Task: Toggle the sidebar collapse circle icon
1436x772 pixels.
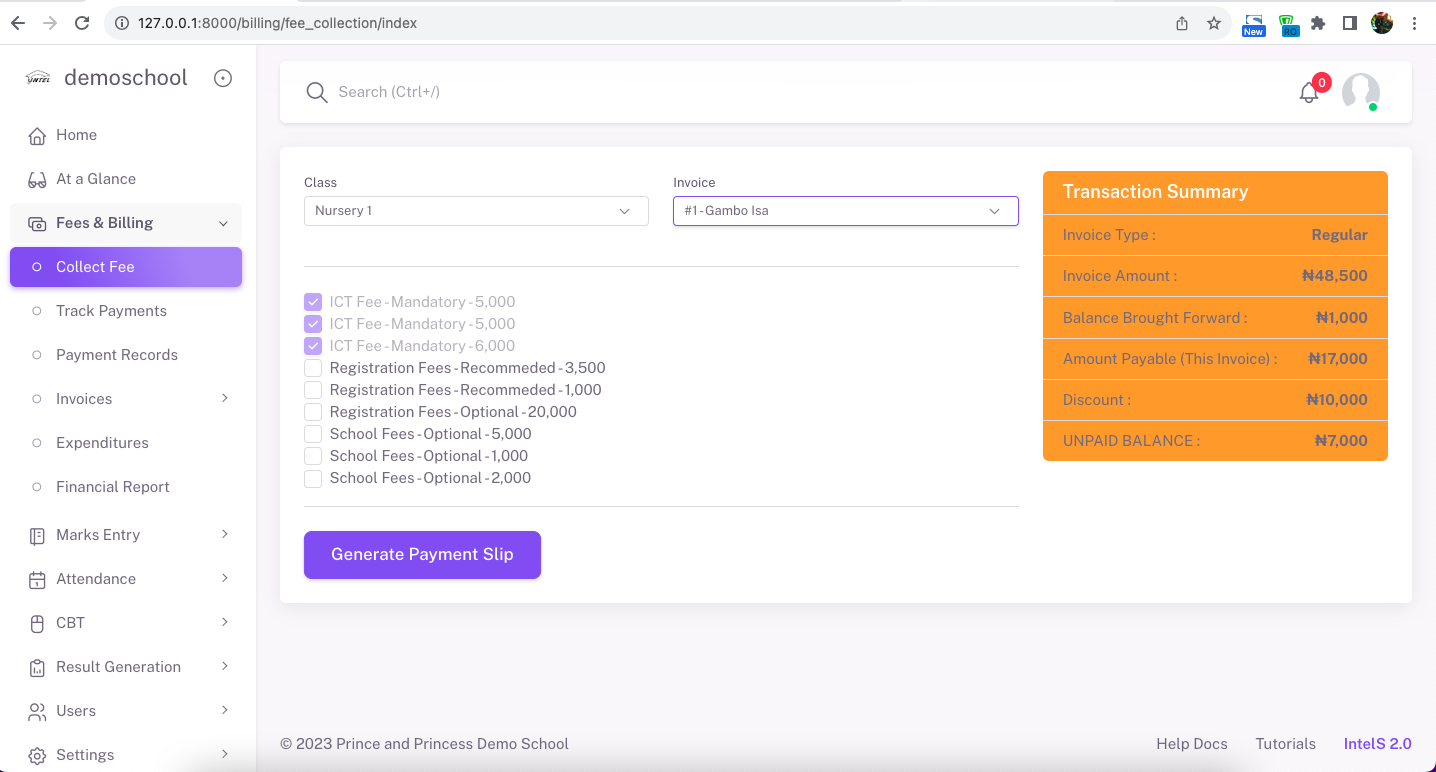Action: tap(223, 78)
